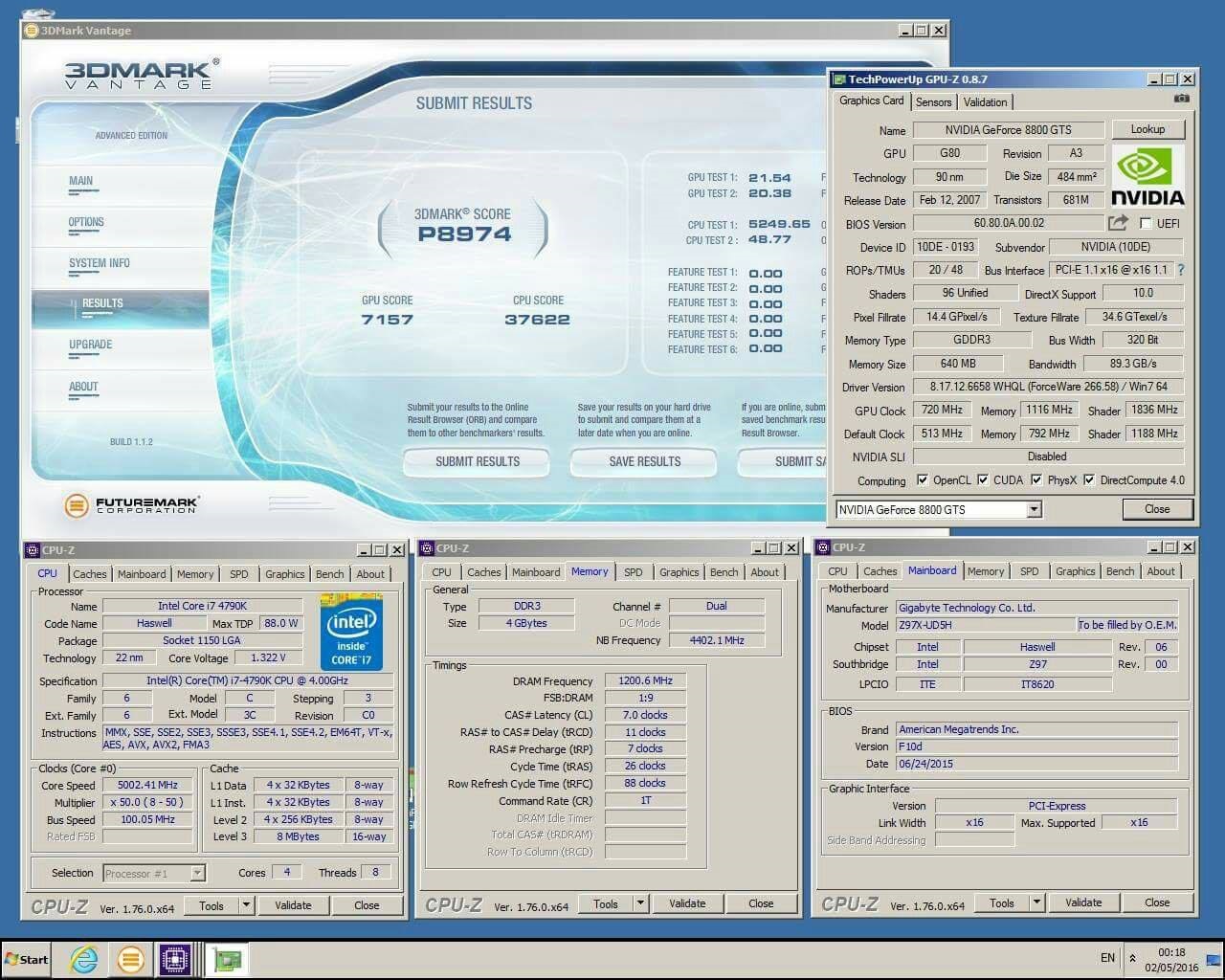Open Tools dropdown arrow in CPU window
The image size is (1225, 980).
tap(246, 905)
